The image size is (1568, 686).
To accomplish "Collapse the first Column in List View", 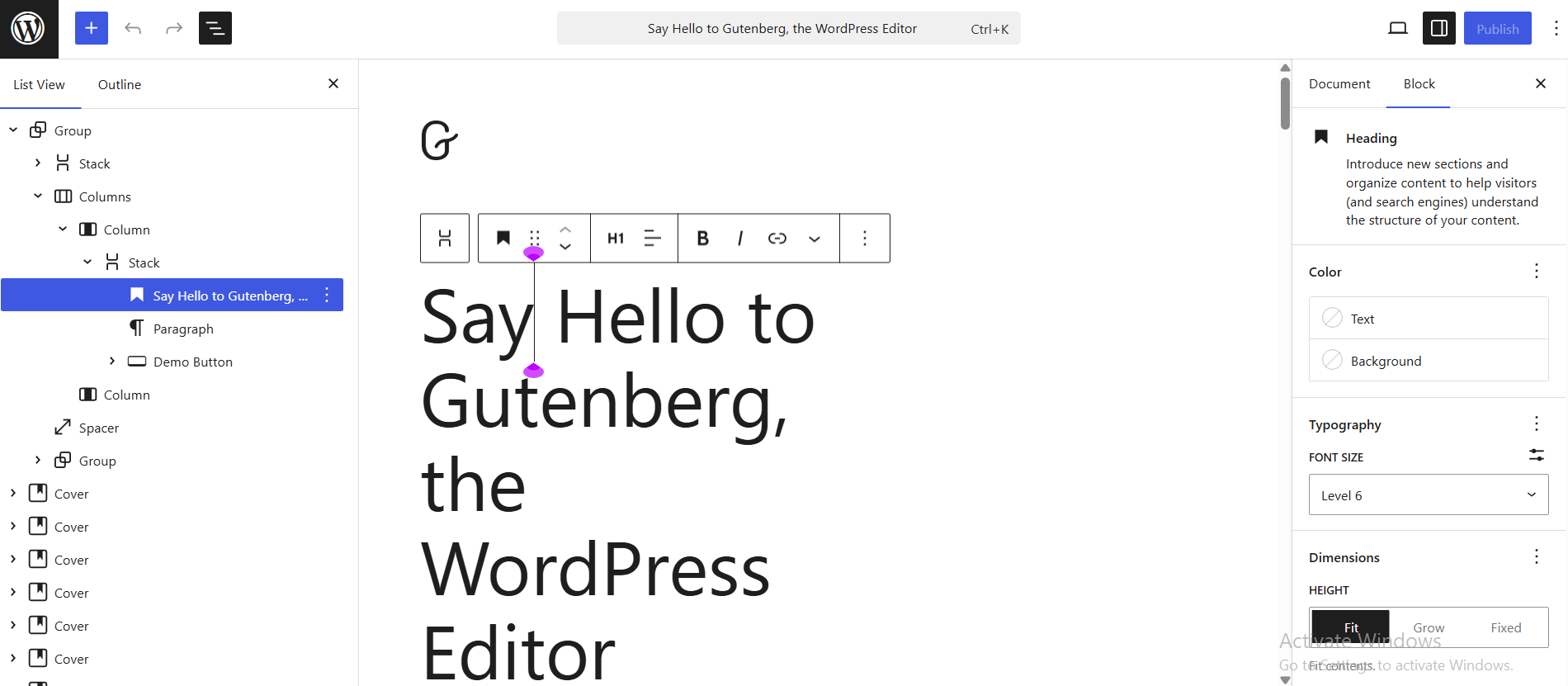I will coord(63,229).
